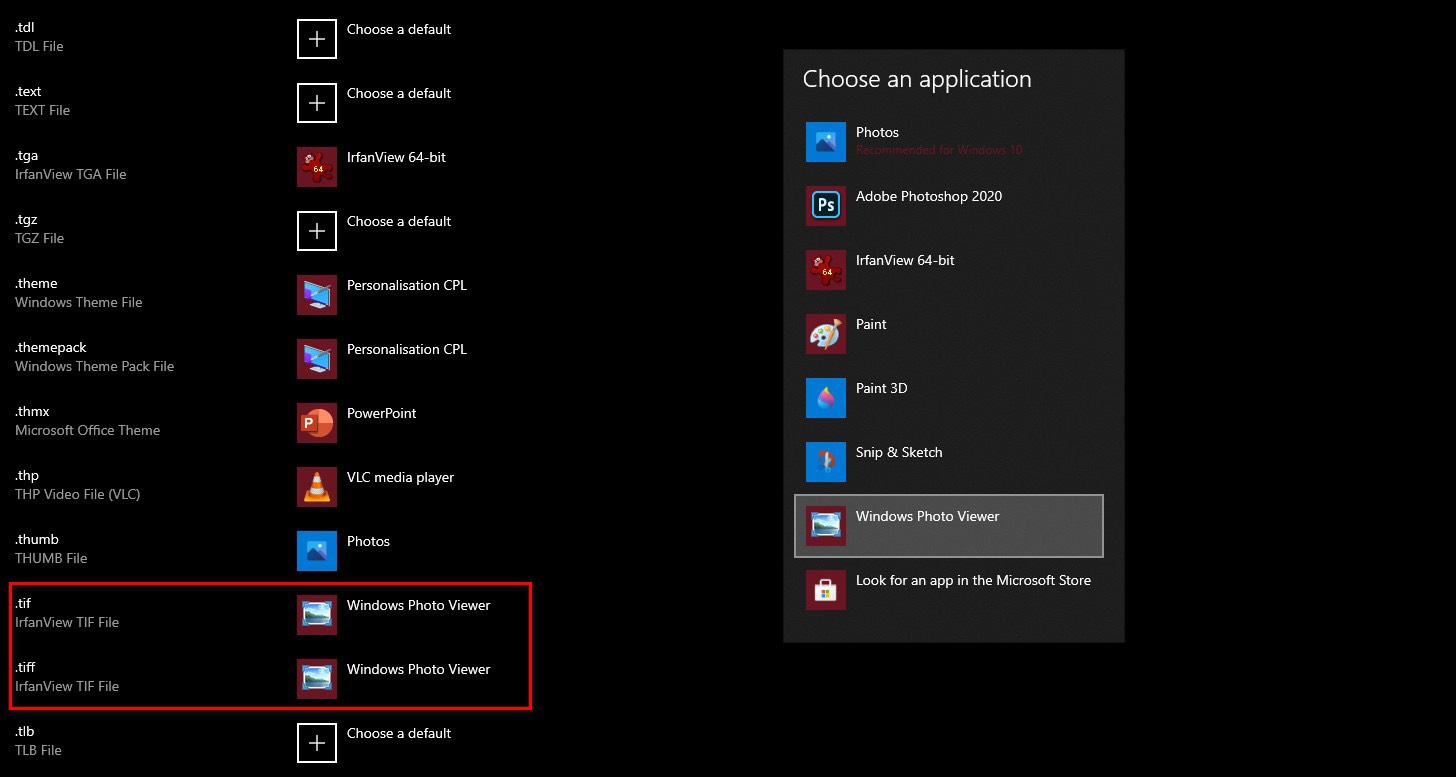The image size is (1456, 777).
Task: Change Personalisation CPL default for .theme
Action: click(407, 286)
